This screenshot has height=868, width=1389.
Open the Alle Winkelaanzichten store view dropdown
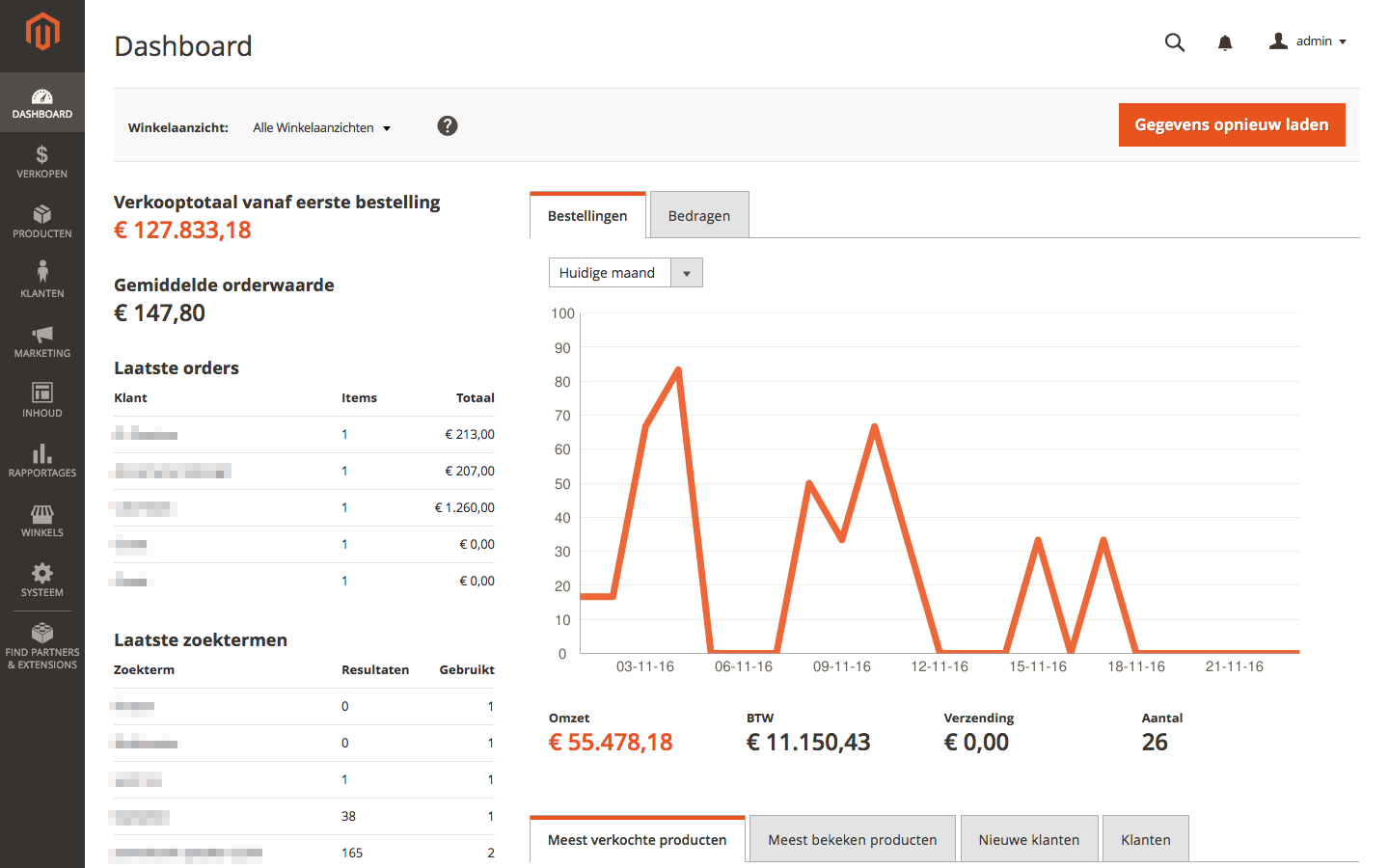[321, 128]
